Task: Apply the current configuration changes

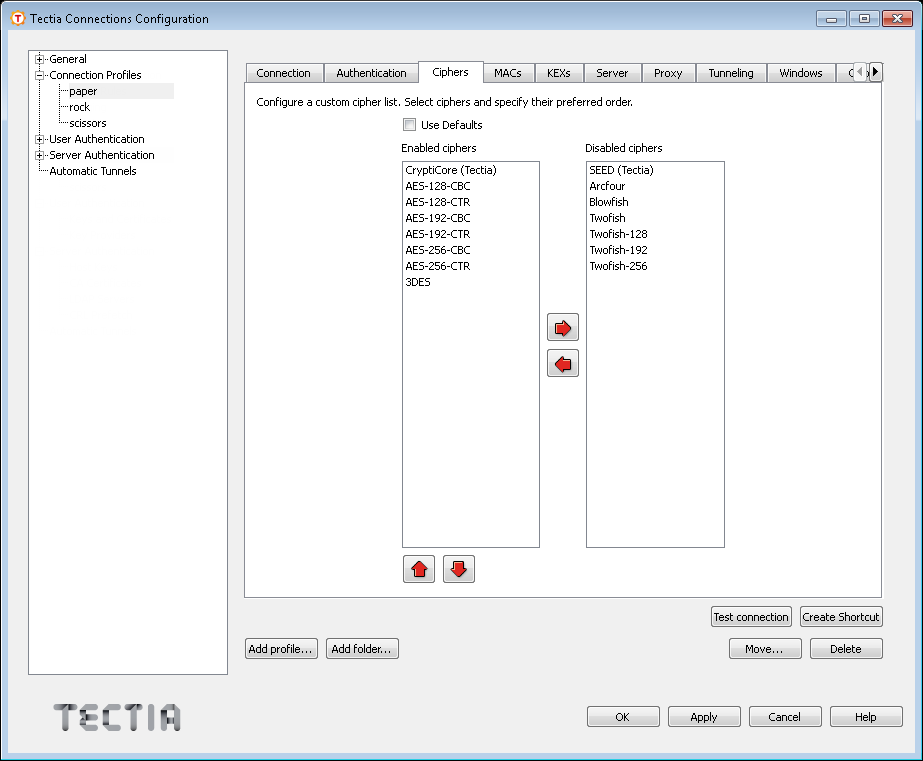Action: click(703, 716)
